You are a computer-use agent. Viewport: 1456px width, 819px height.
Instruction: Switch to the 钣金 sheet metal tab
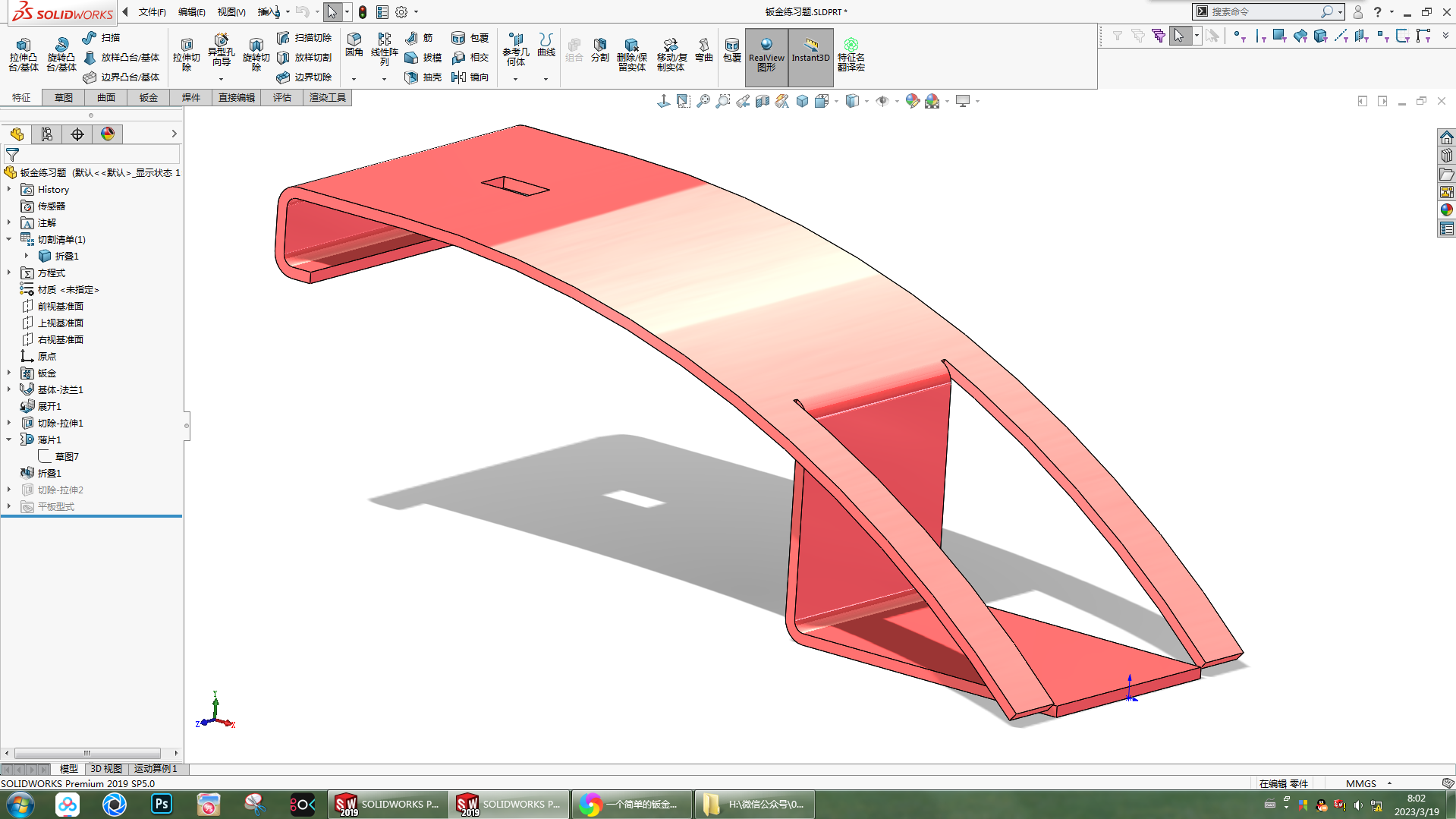click(x=148, y=97)
